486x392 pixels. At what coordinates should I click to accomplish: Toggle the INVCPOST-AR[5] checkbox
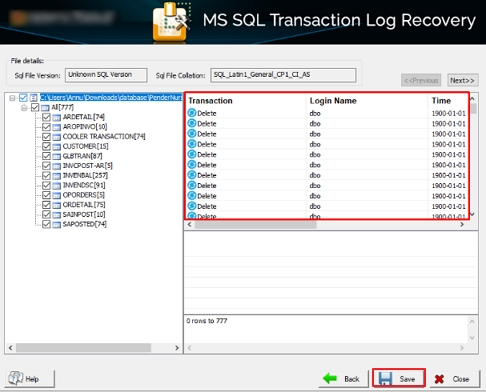pyautogui.click(x=46, y=166)
